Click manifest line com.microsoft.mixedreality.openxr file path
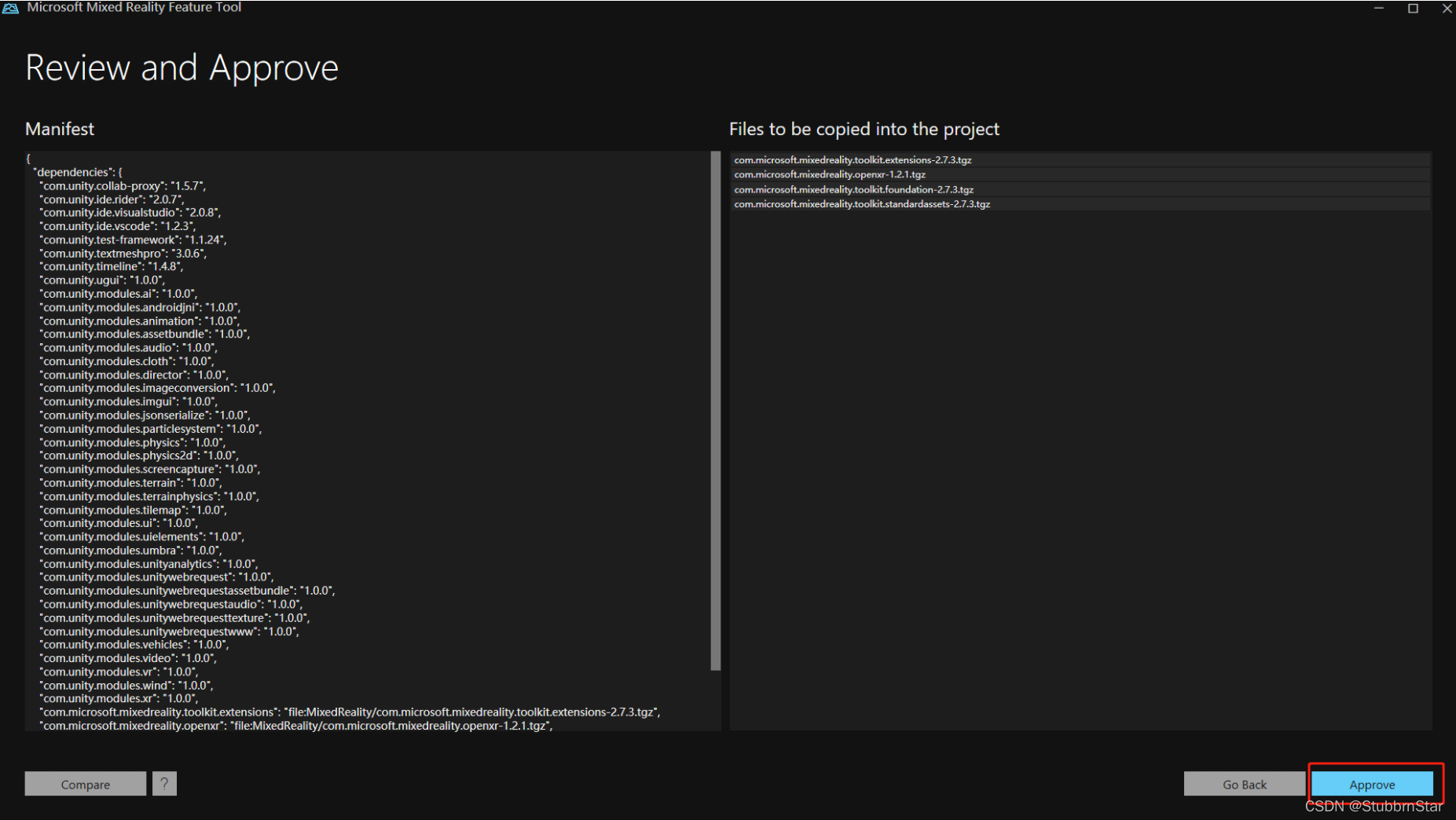 pos(296,726)
